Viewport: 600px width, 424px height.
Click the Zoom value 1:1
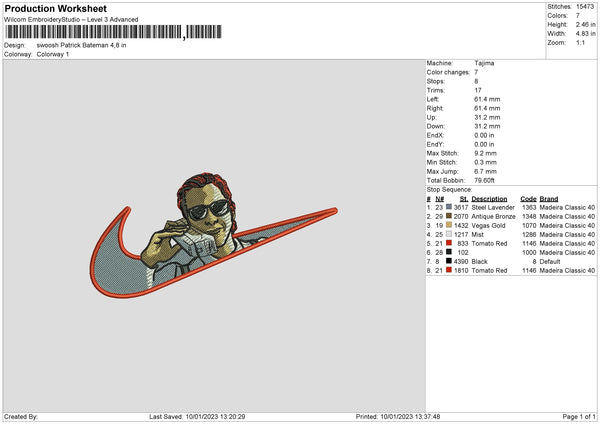click(580, 42)
